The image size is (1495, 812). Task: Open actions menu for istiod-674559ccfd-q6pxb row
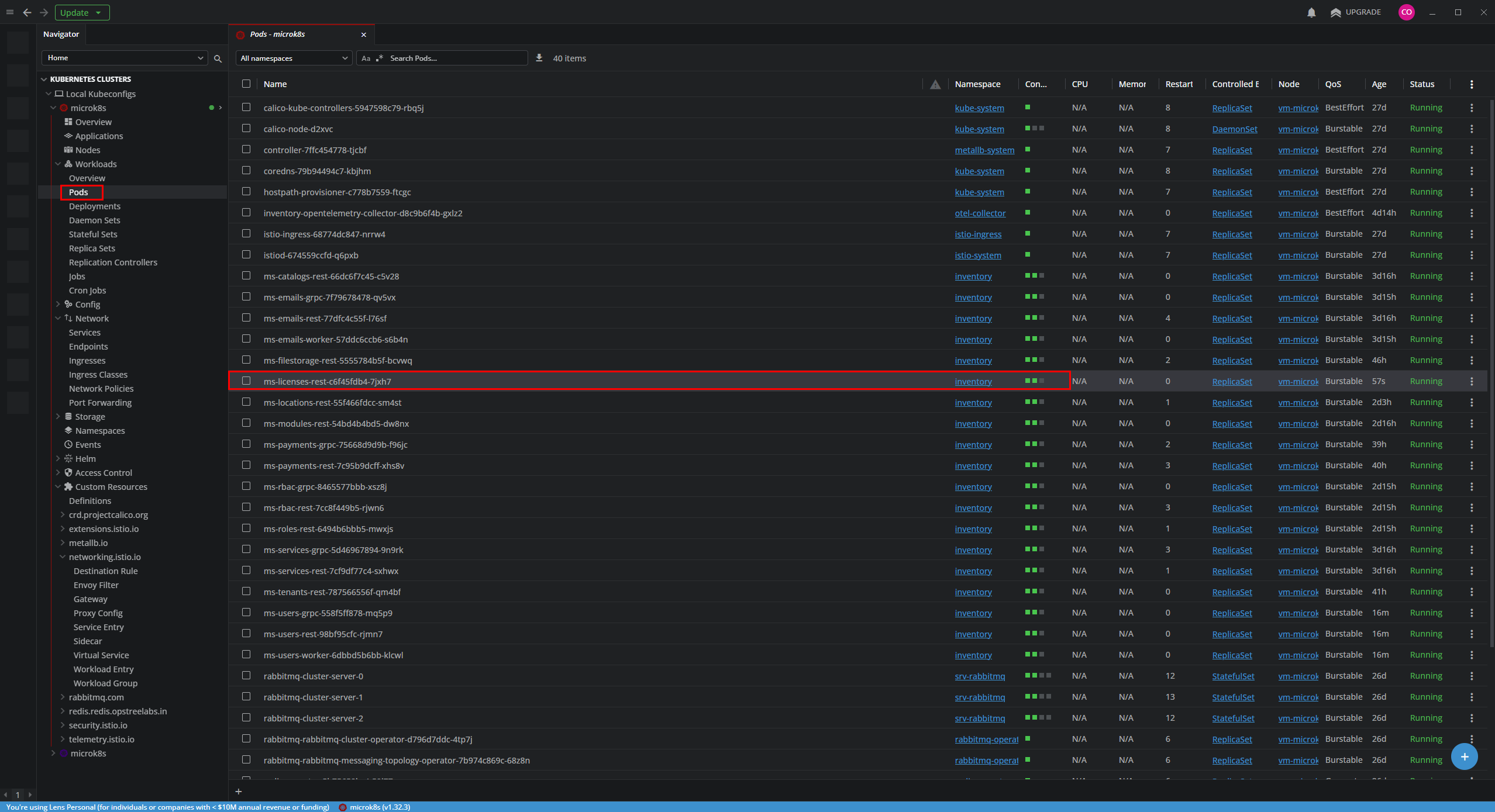[x=1472, y=255]
